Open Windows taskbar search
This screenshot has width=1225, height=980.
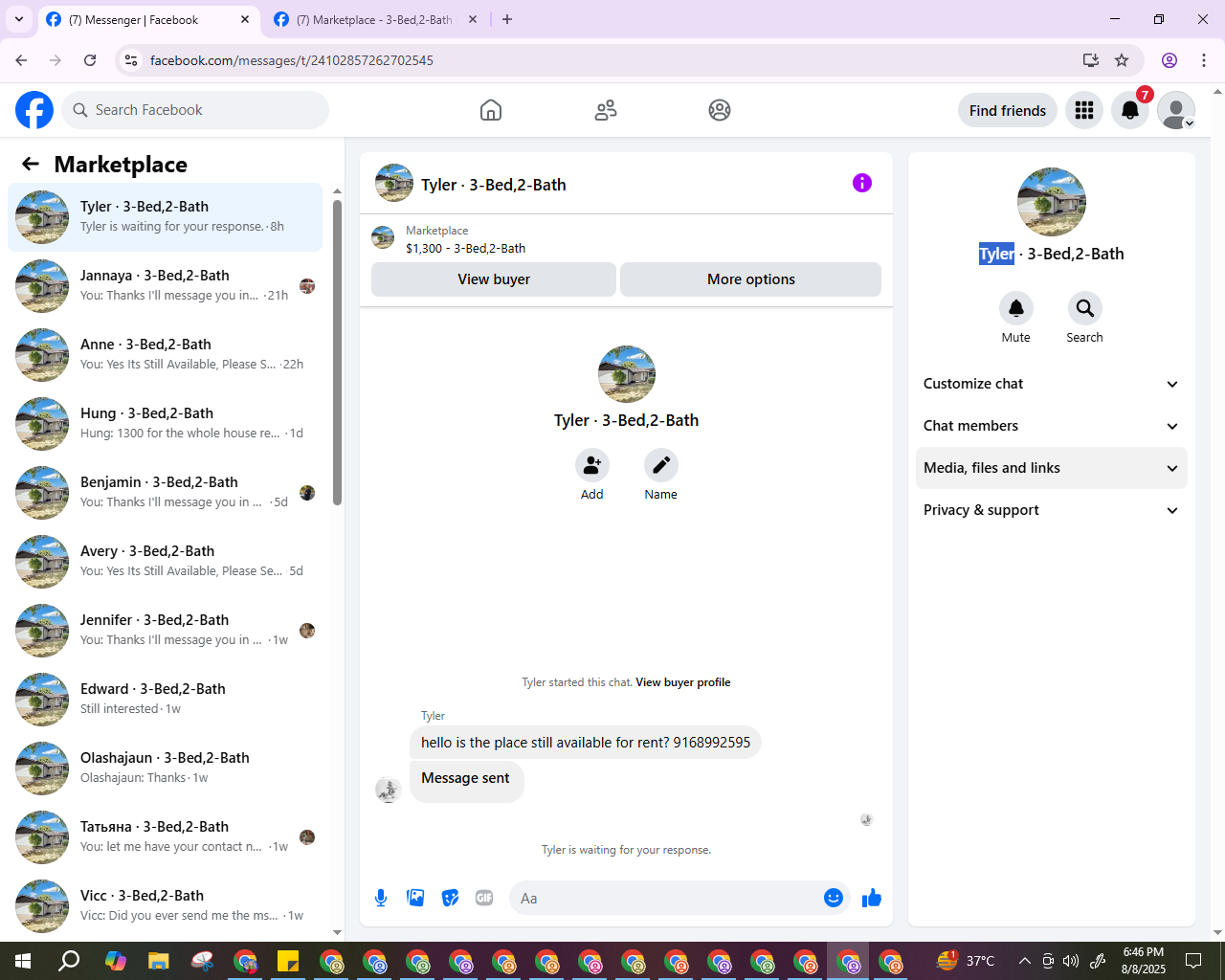[x=69, y=961]
